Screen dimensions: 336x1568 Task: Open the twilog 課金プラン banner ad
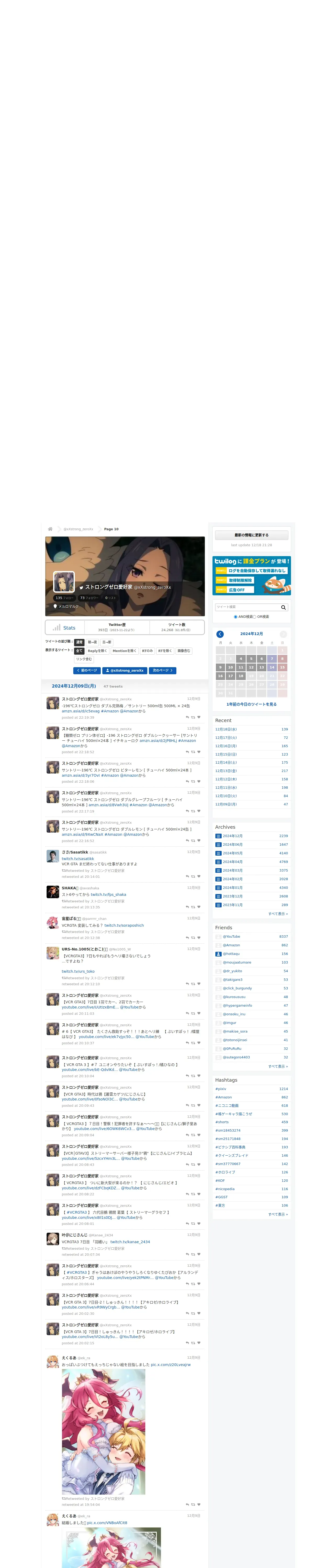pyautogui.click(x=251, y=575)
